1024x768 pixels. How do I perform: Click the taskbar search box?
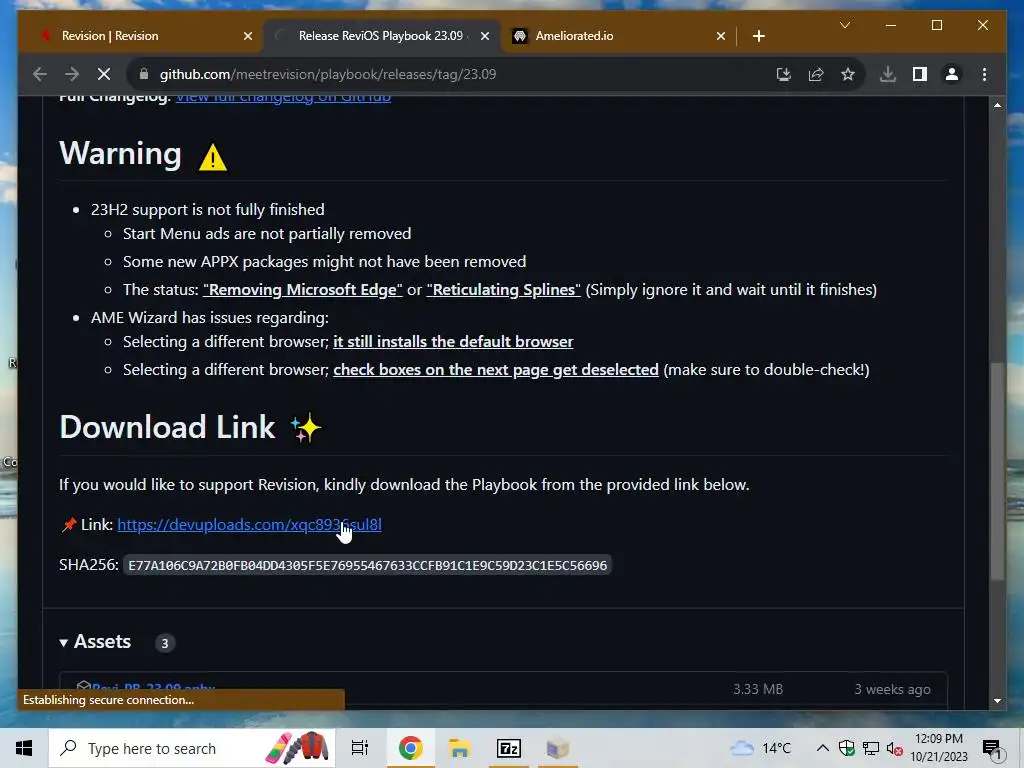[192, 748]
